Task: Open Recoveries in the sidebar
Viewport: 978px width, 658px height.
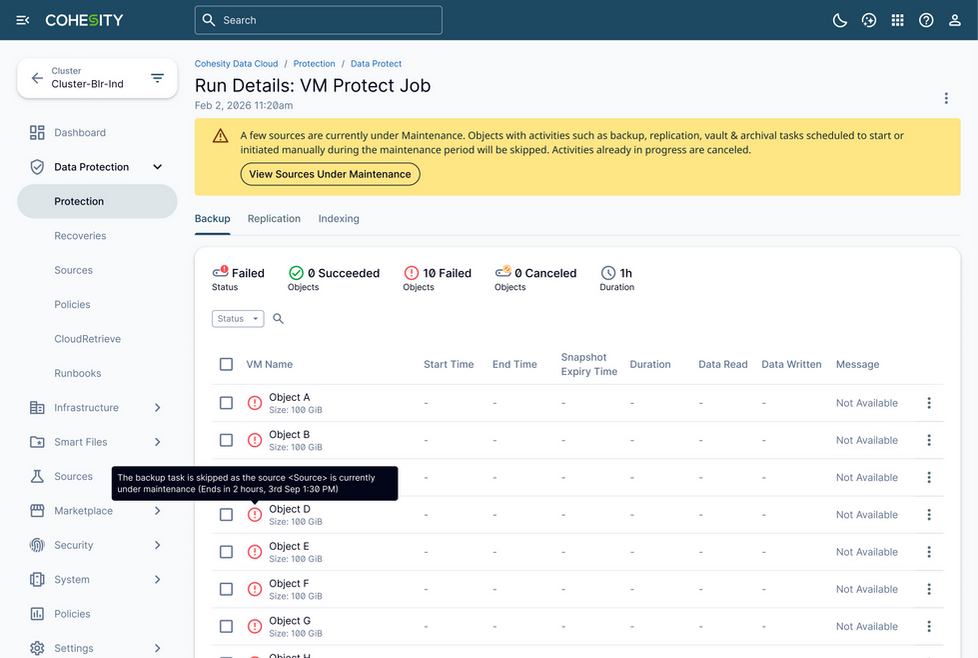Action: (x=80, y=236)
